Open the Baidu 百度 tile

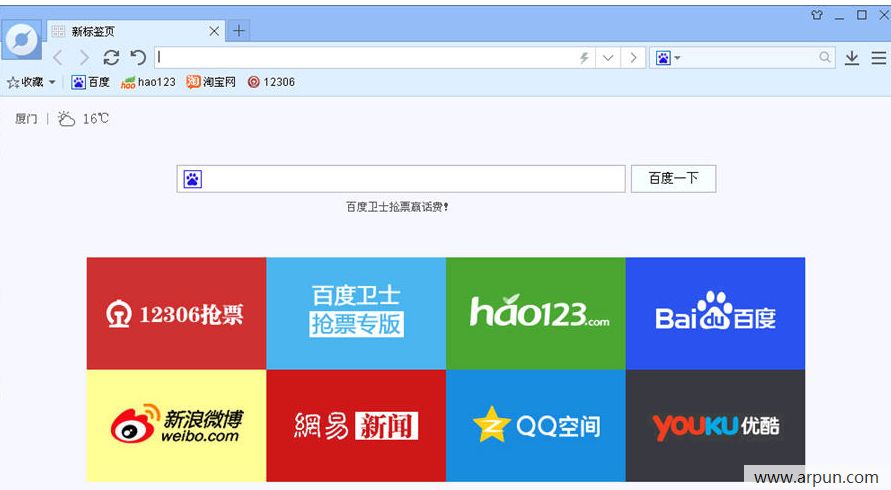click(x=715, y=313)
